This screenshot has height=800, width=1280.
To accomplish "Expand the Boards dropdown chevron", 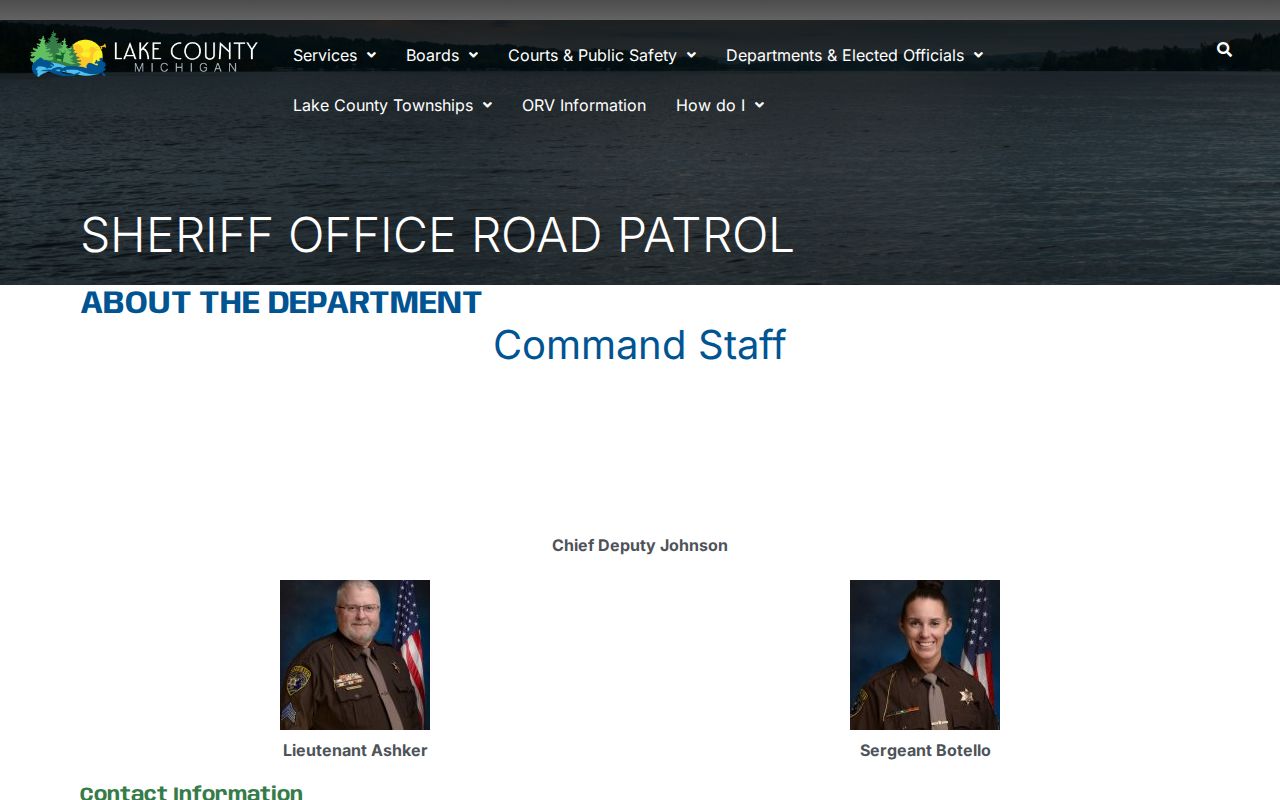I will click(473, 55).
